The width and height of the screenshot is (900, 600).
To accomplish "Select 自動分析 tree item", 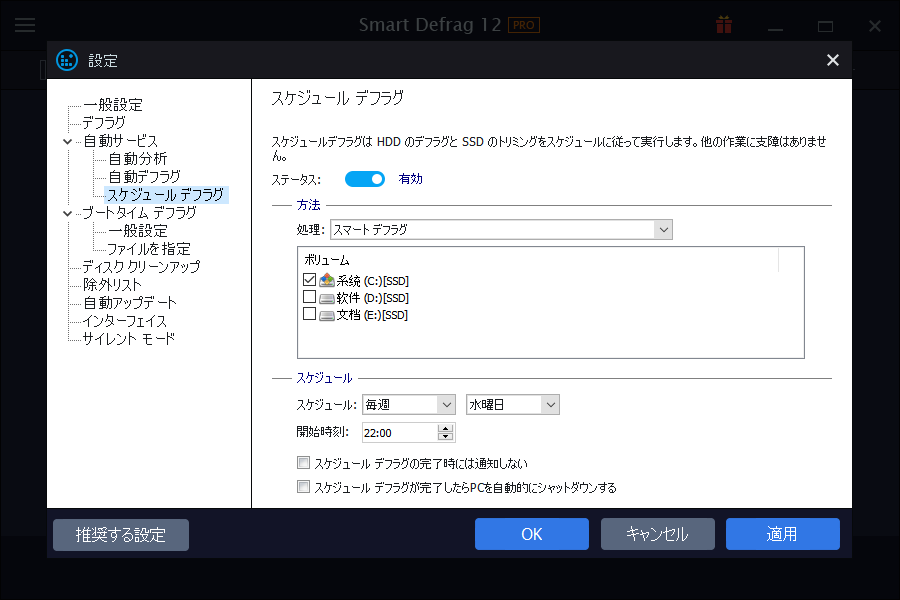I will pyautogui.click(x=138, y=159).
